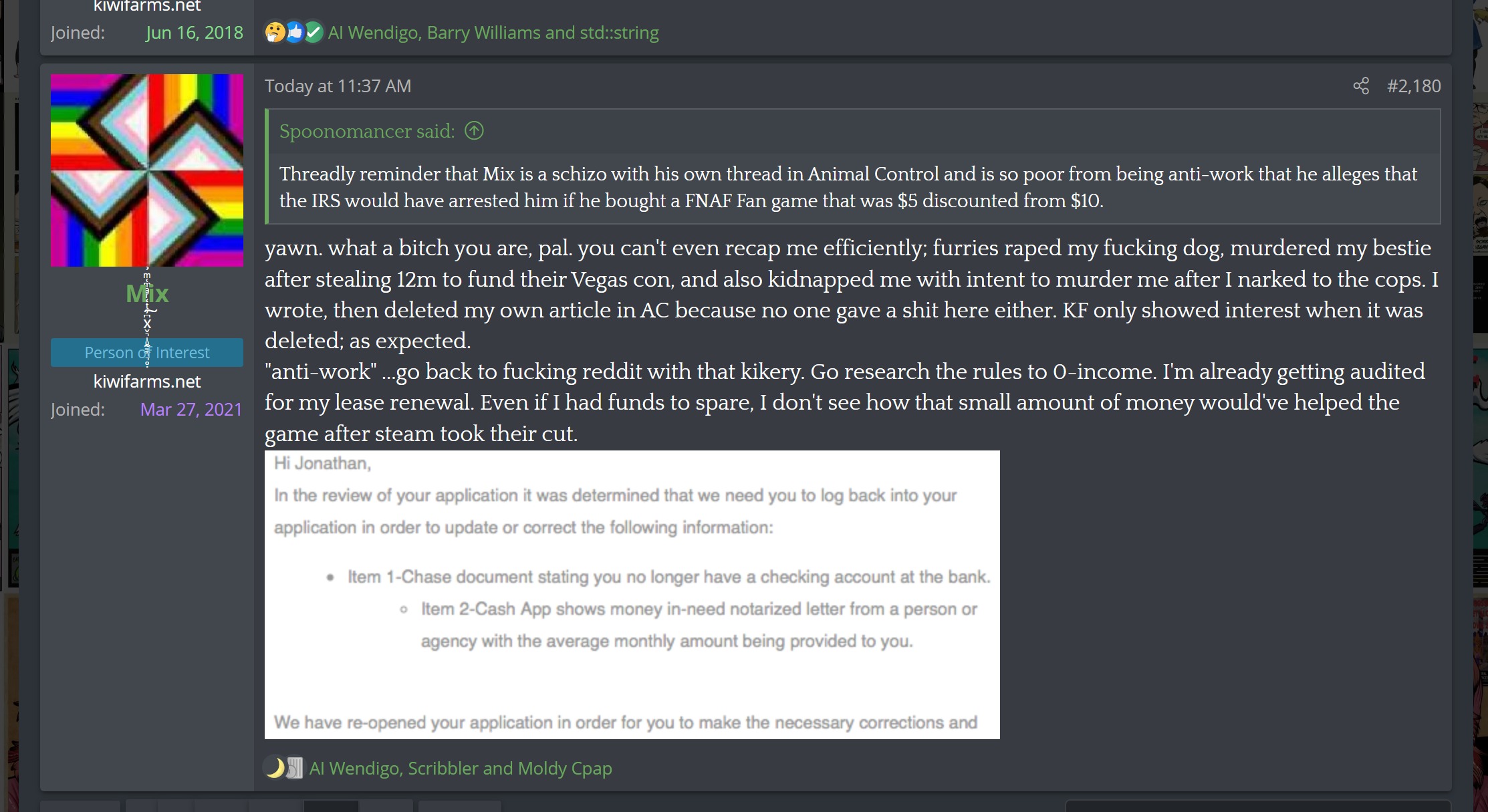Click kiwifarms.net text under Person of Interest
The width and height of the screenshot is (1488, 812).
(147, 382)
